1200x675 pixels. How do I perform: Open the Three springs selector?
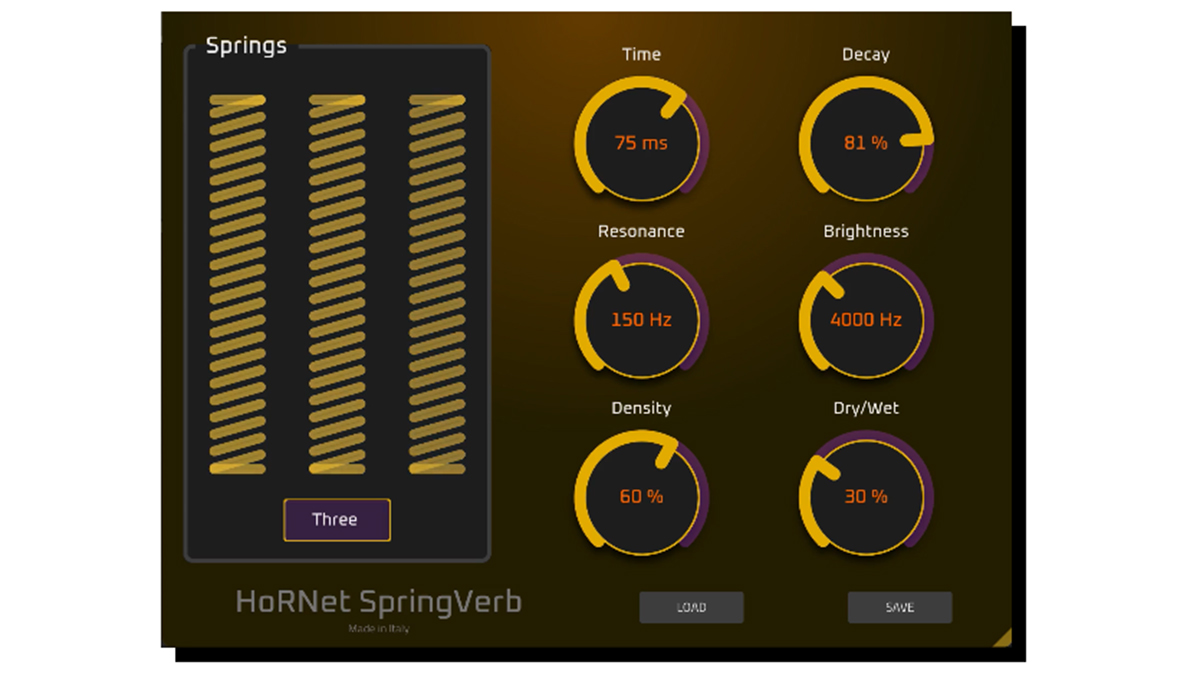tap(337, 520)
